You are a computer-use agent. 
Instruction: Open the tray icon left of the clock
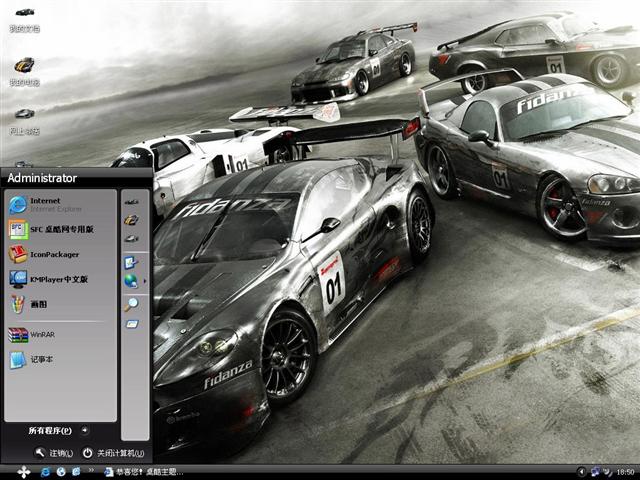point(608,472)
